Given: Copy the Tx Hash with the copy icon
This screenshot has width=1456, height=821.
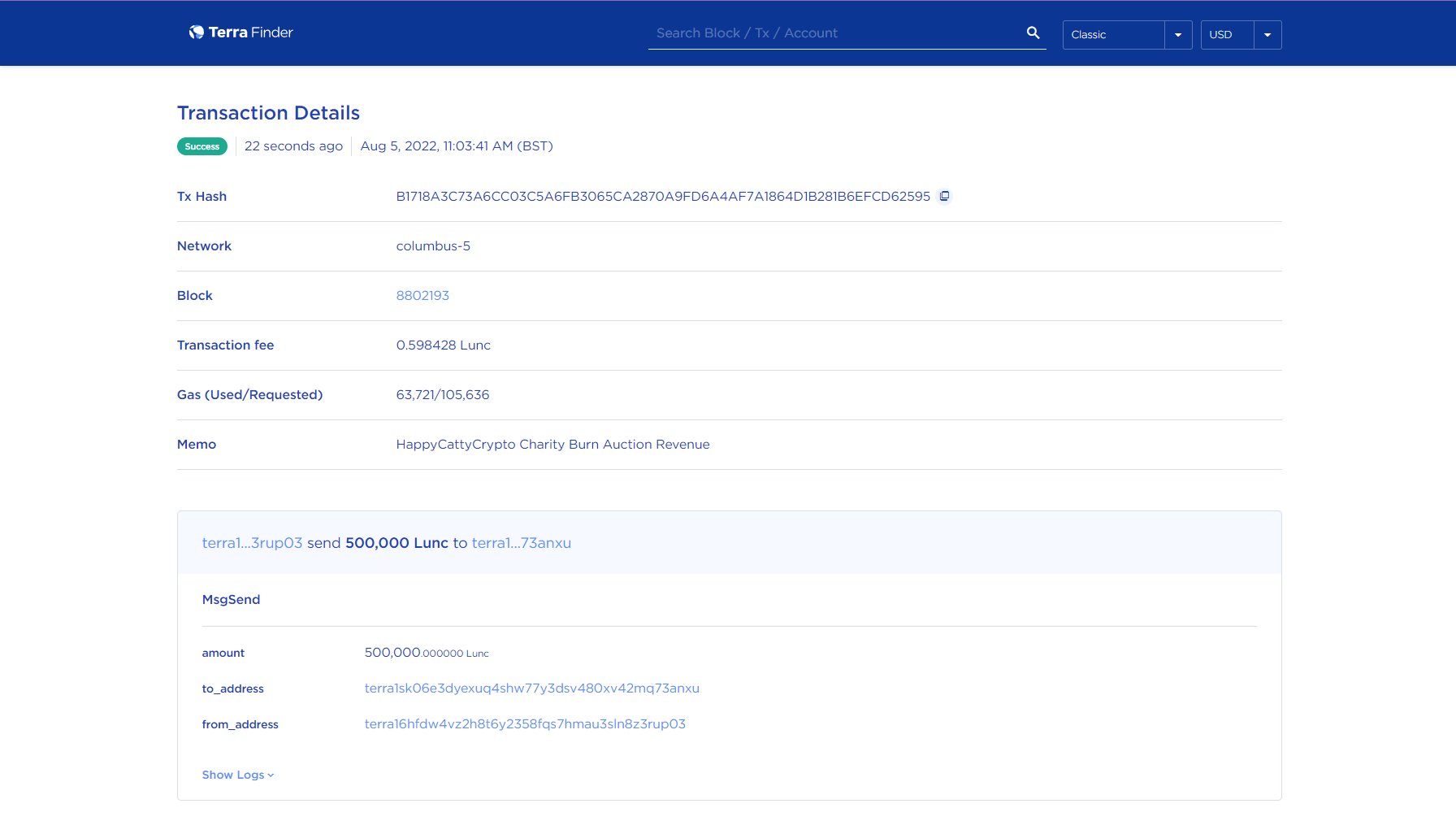Looking at the screenshot, I should click(944, 196).
